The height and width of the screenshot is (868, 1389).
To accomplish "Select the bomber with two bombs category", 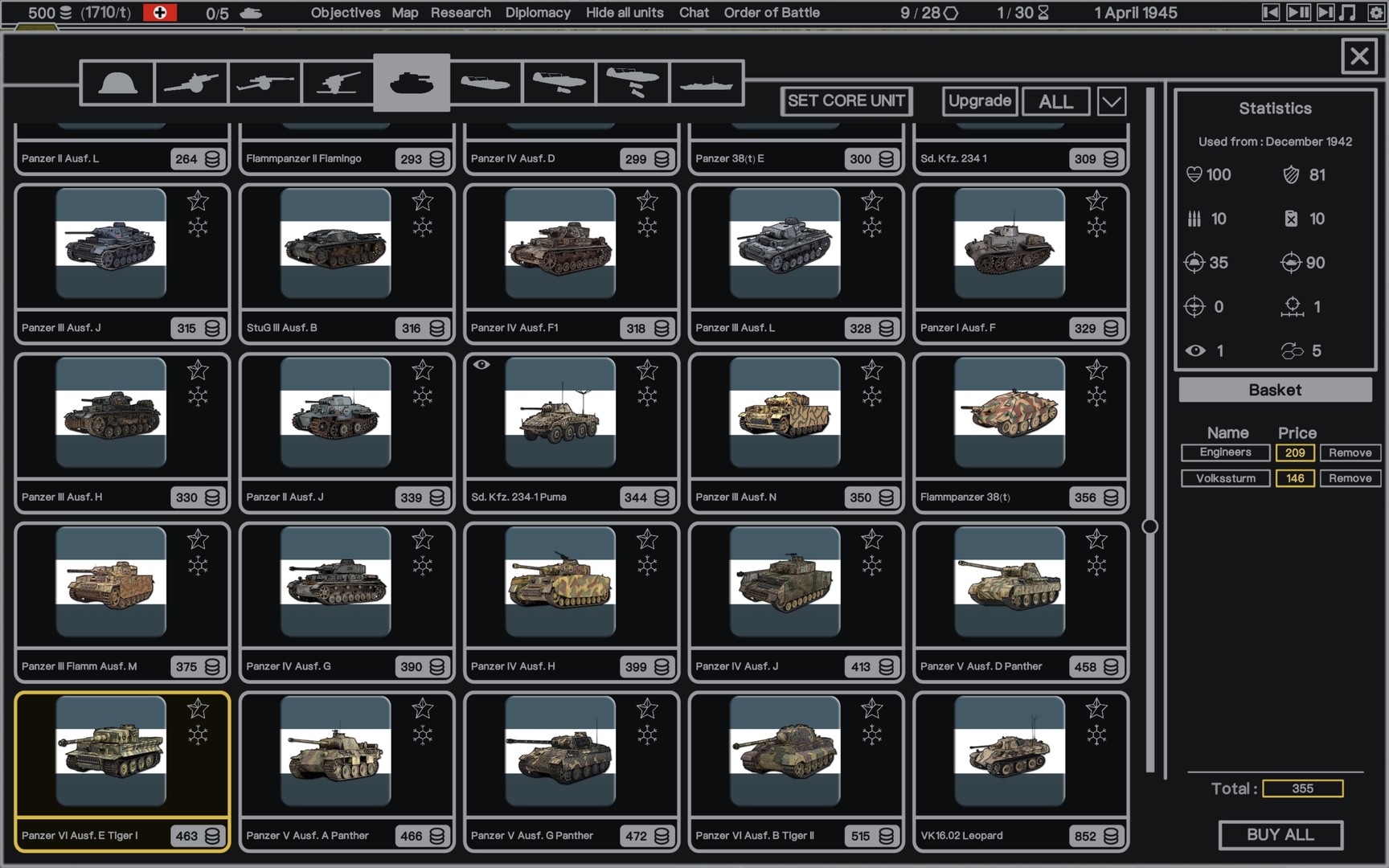I will 633,83.
